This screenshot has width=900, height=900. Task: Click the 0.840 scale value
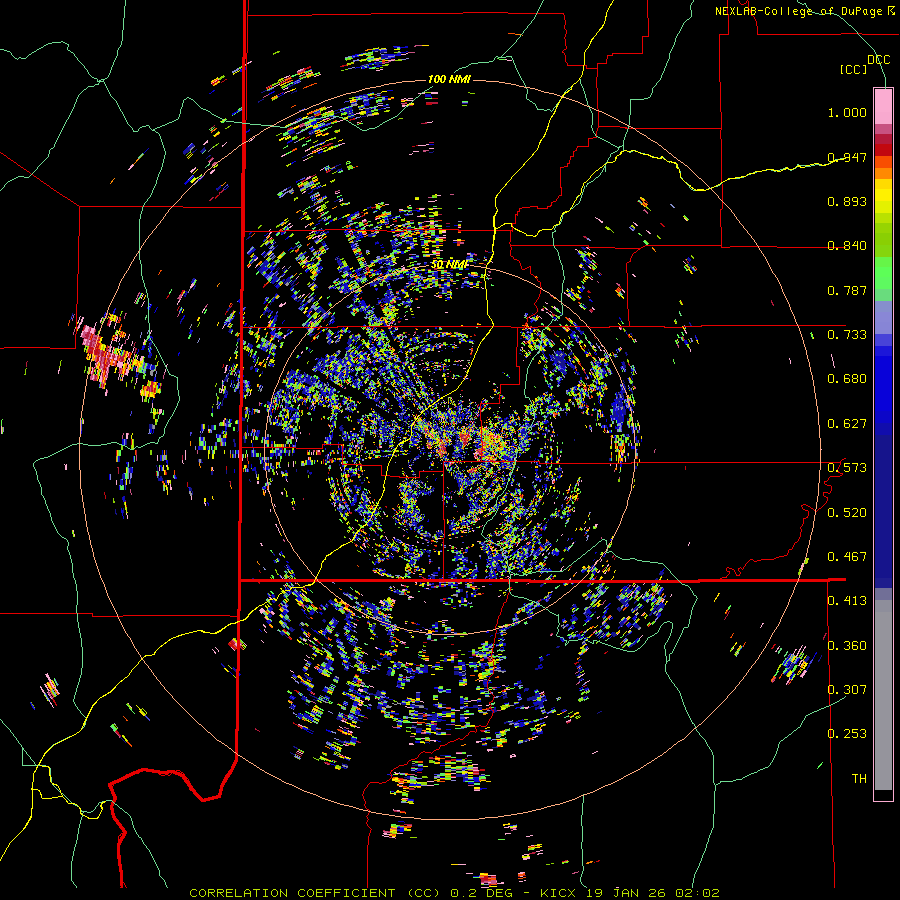click(847, 246)
